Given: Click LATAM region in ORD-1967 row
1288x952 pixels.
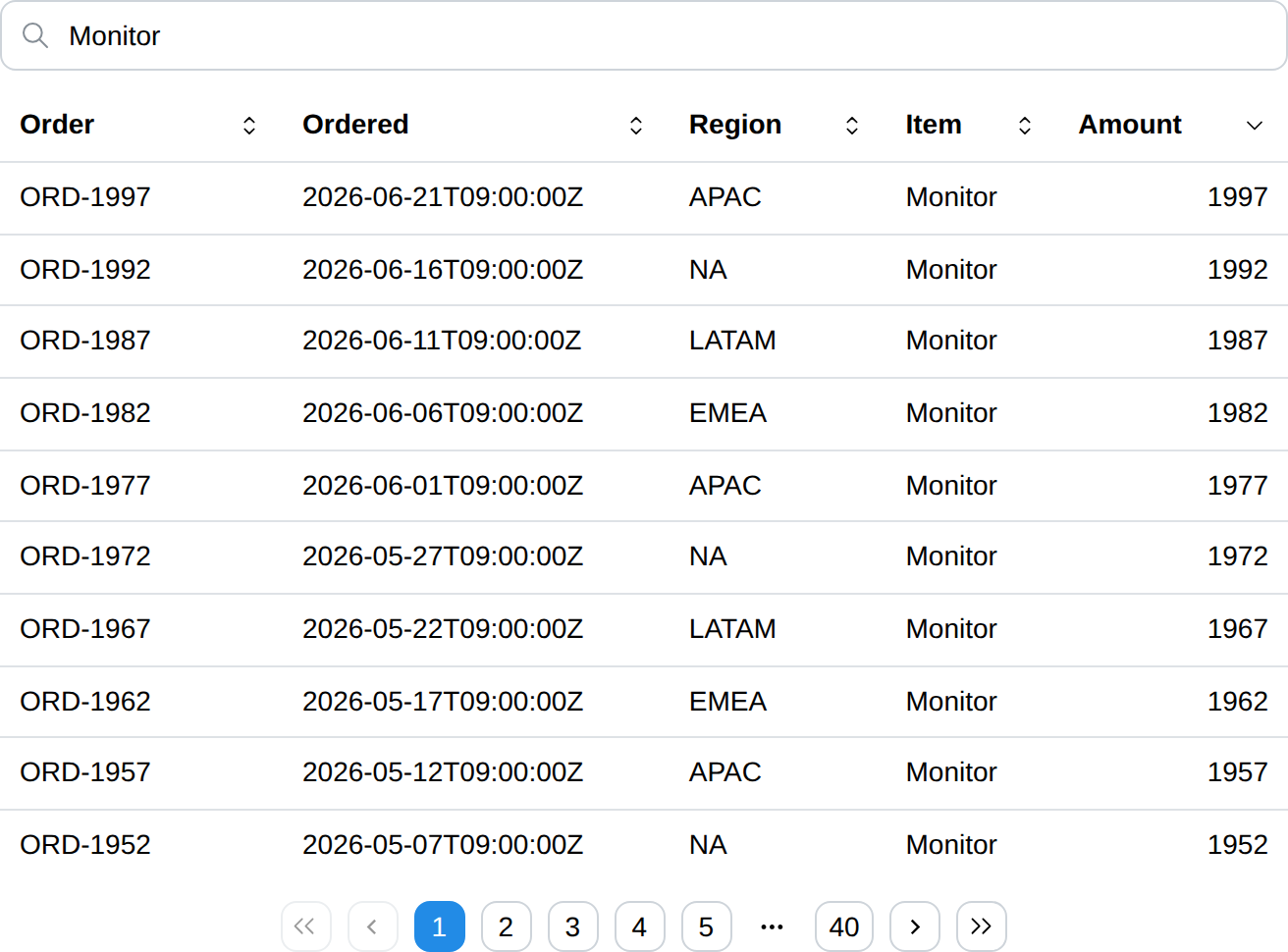Looking at the screenshot, I should click(x=732, y=629).
